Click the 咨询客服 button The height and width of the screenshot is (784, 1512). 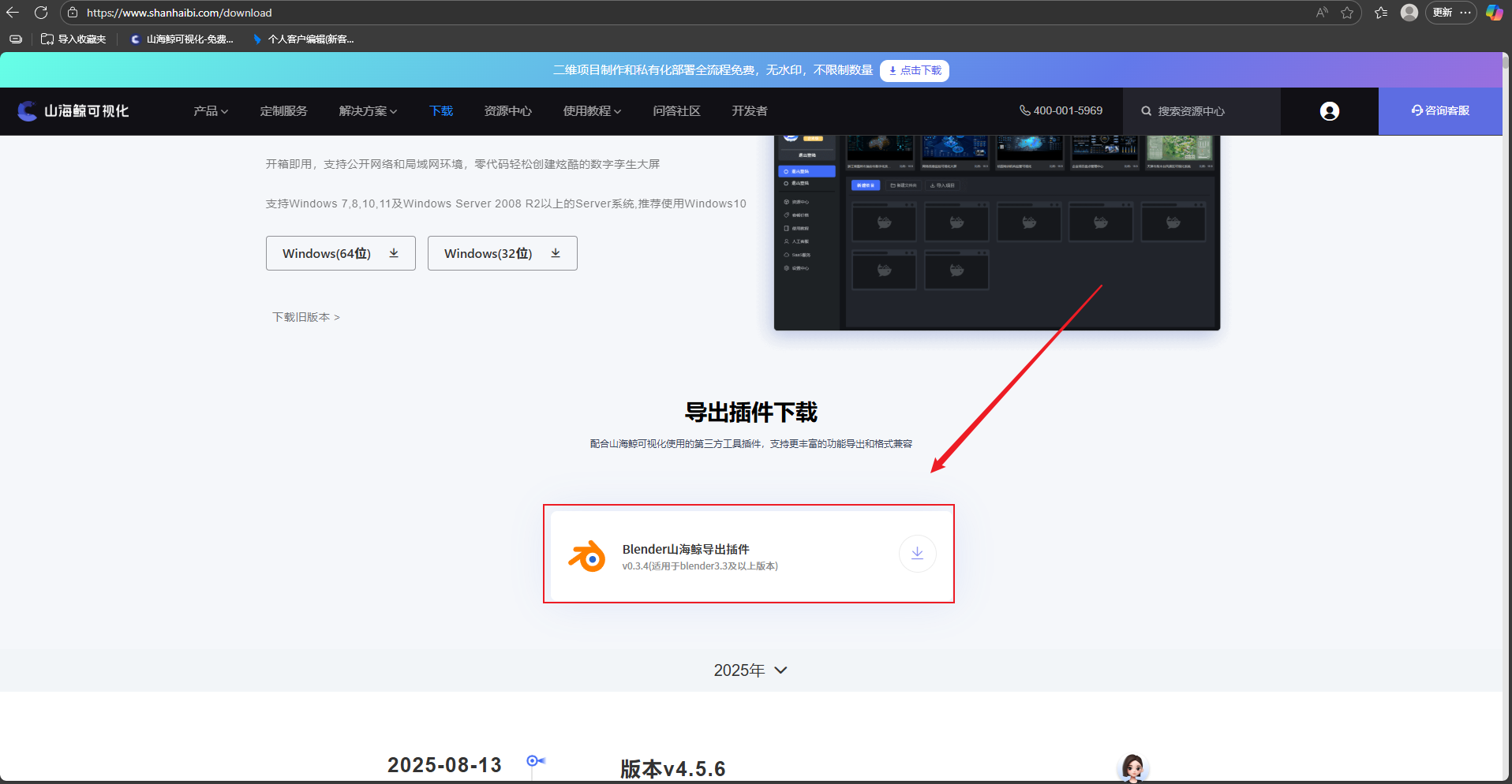(x=1440, y=111)
